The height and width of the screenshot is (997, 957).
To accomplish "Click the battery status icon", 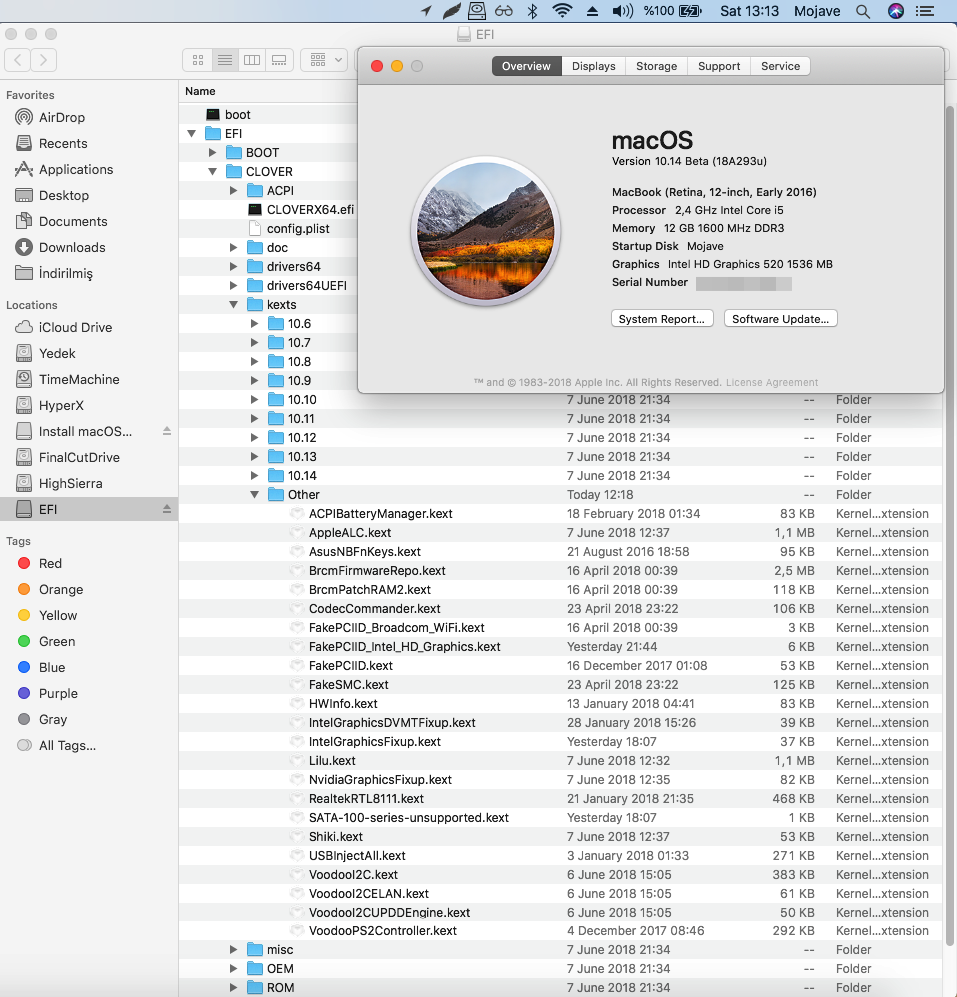I will click(x=690, y=11).
